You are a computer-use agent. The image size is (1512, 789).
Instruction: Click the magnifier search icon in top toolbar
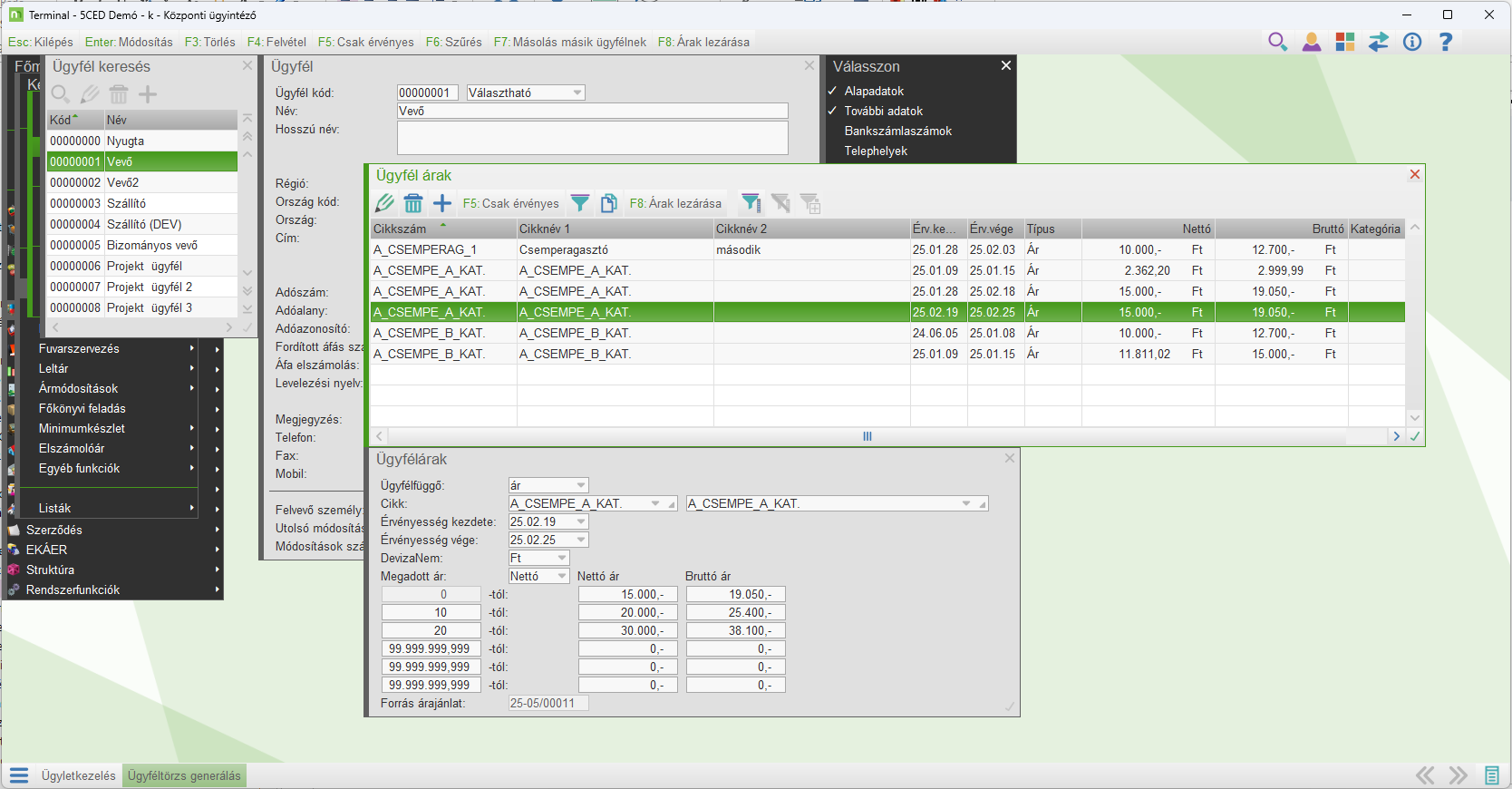point(1277,42)
